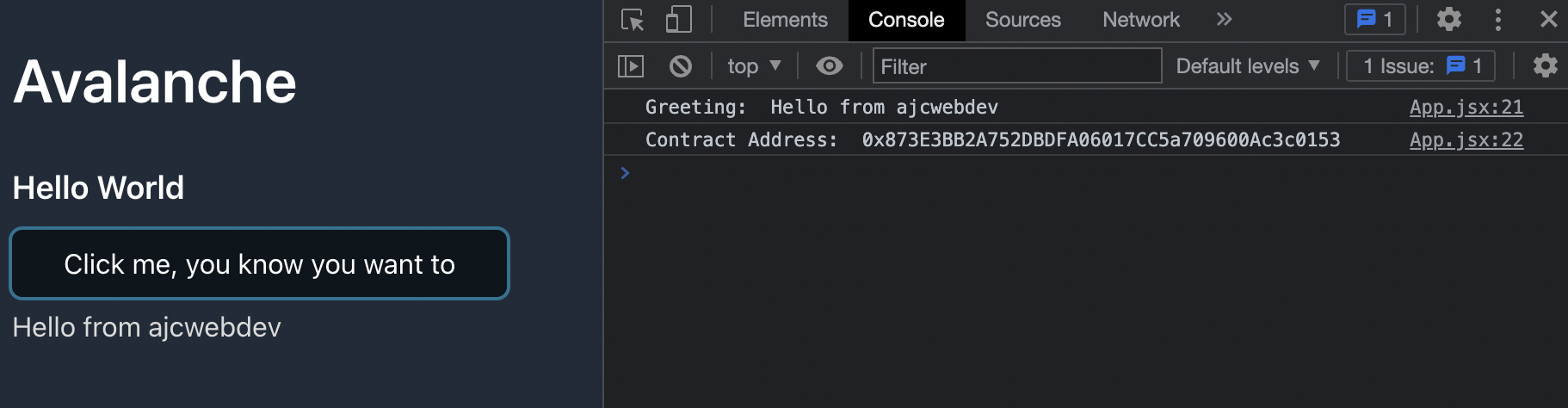
Task: Toggle the device toolbar icon
Action: point(679,20)
